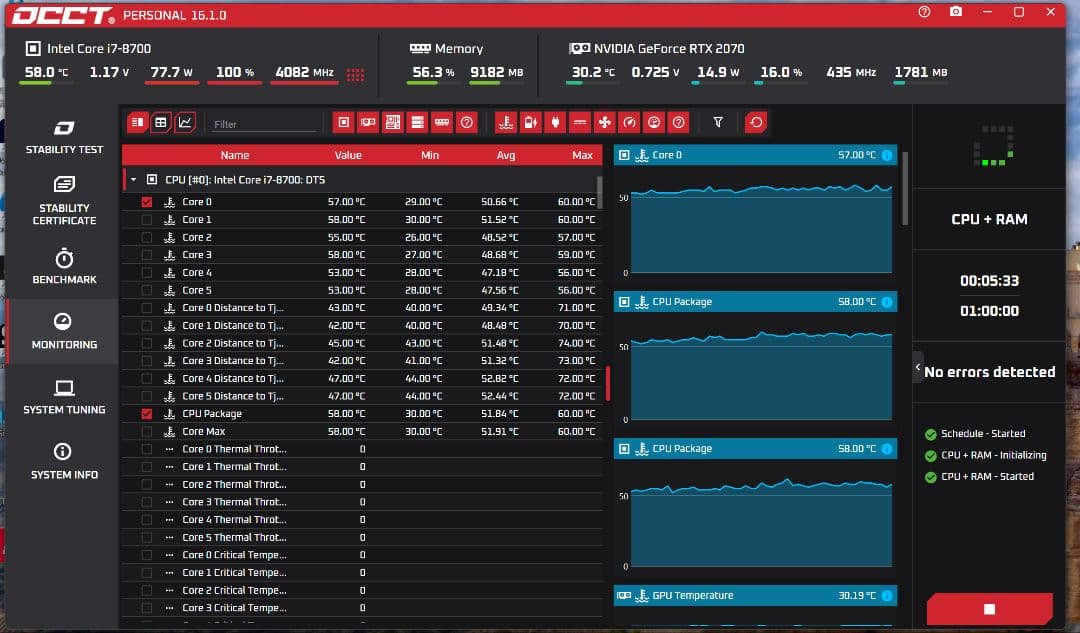This screenshot has height=633, width=1080.
Task: Open the Stability Test section
Action: click(64, 137)
